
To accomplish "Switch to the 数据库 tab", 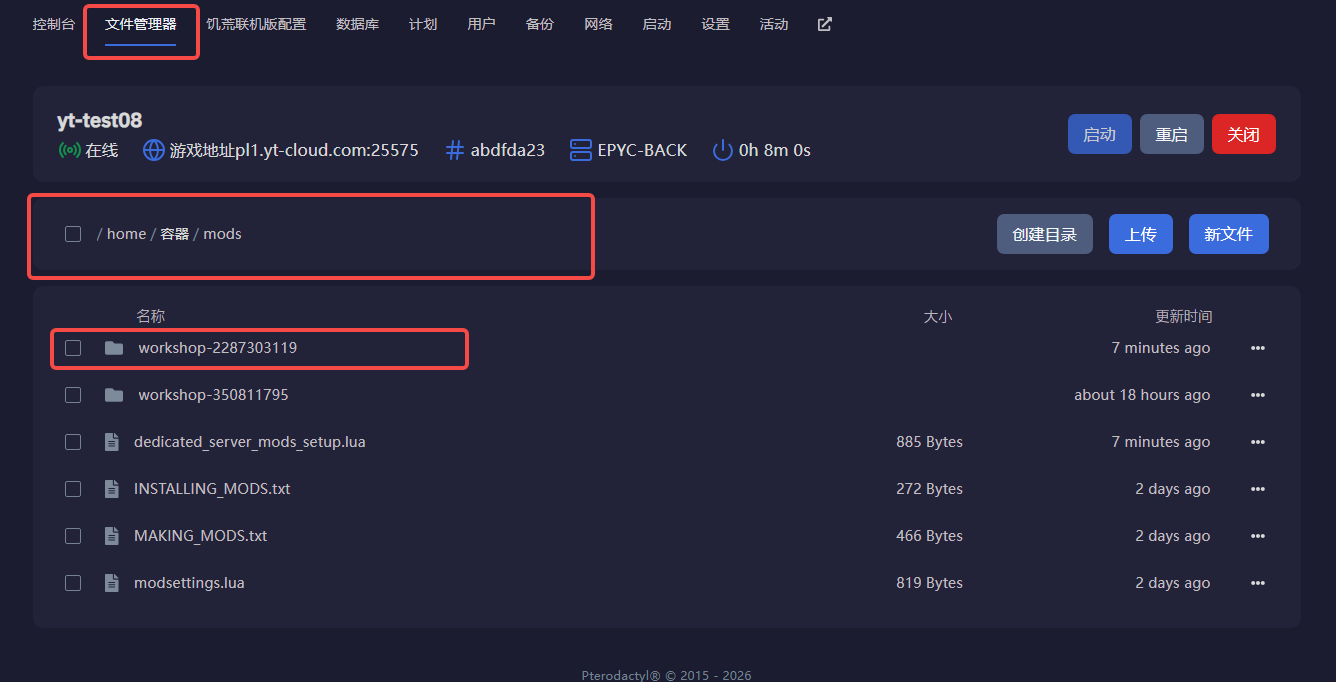I will click(357, 24).
